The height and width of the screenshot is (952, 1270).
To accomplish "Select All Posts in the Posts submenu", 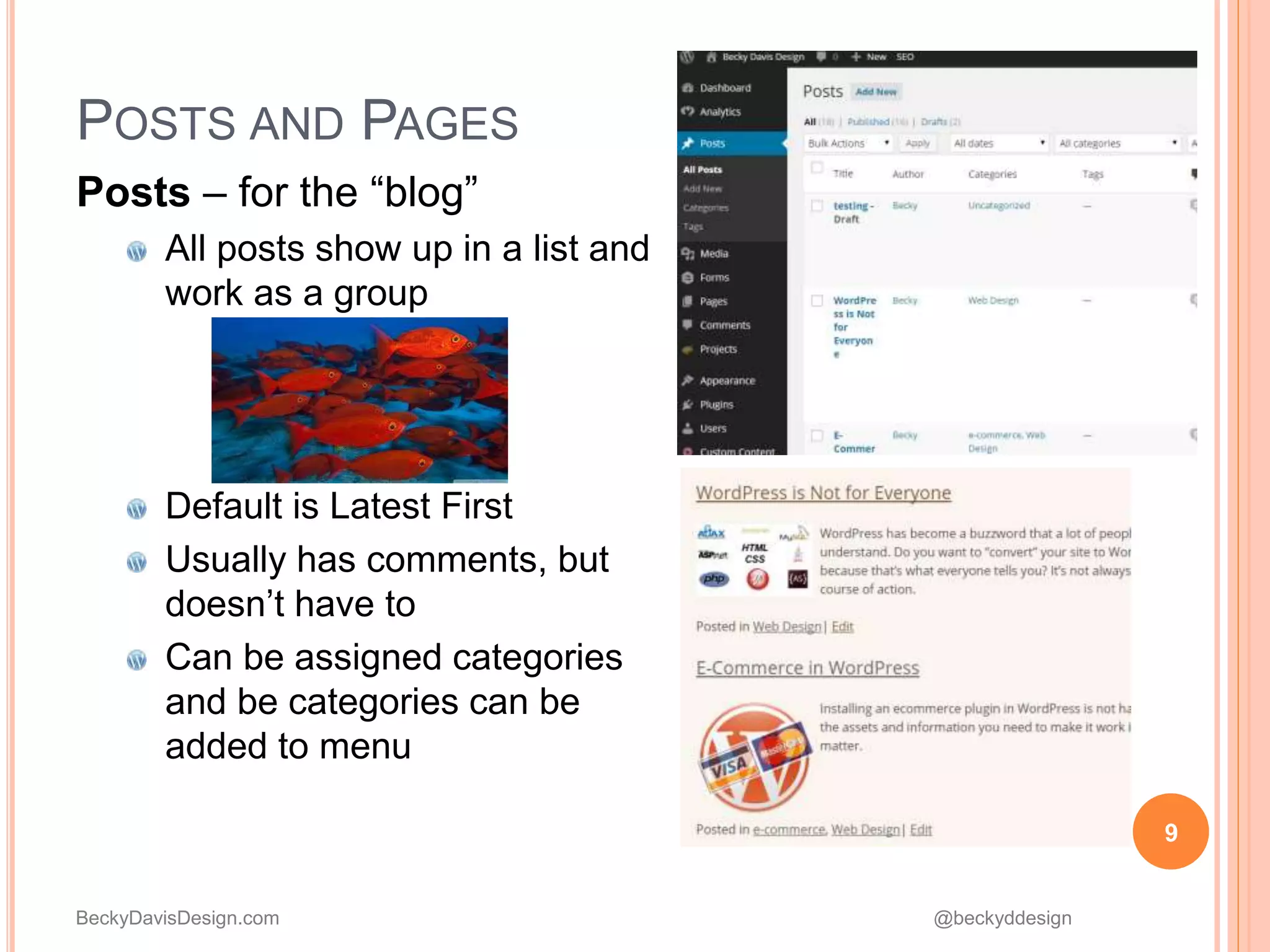I will click(x=703, y=170).
